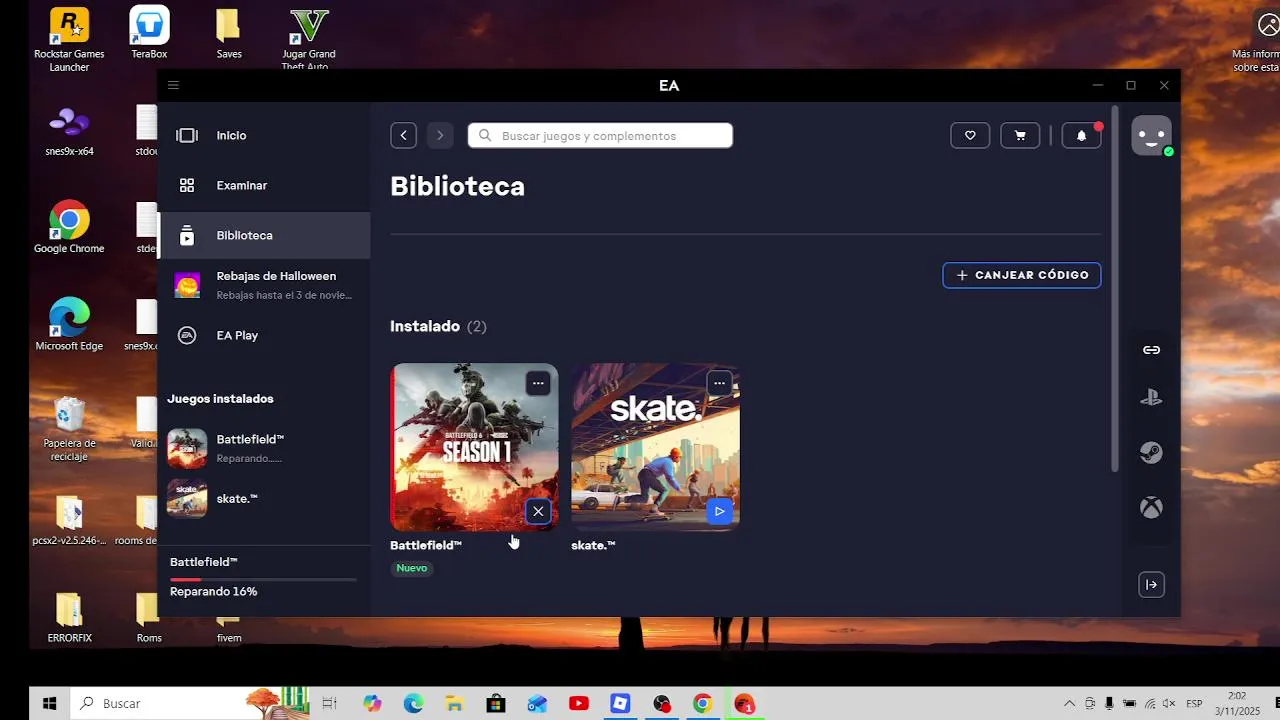Open options menu on skate. tile

[719, 383]
